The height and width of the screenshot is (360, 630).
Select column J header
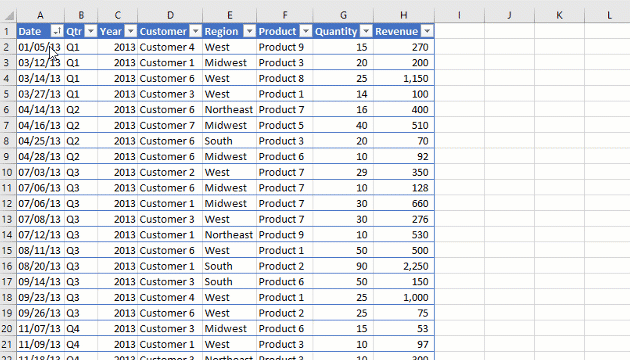click(x=509, y=15)
